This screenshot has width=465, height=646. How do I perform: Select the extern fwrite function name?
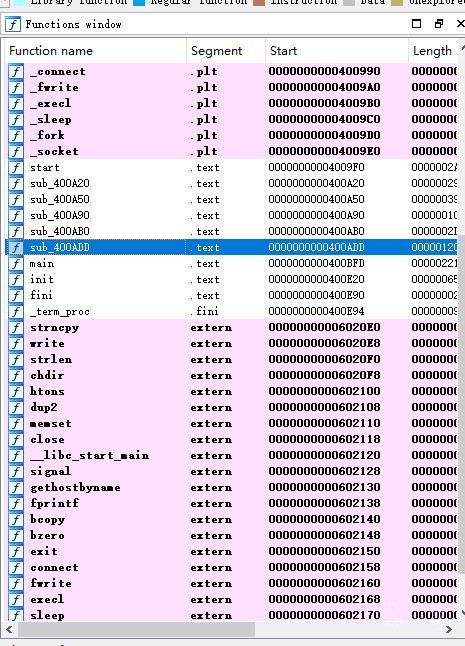click(x=51, y=583)
